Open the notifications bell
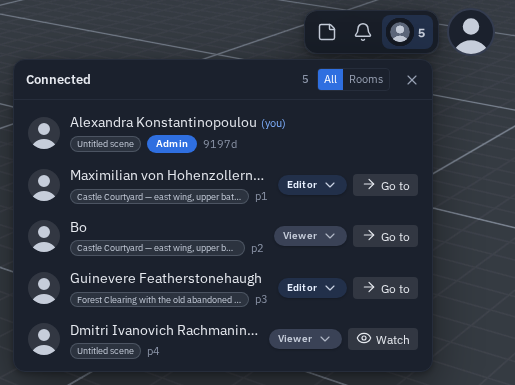Image resolution: width=515 pixels, height=385 pixels. (x=363, y=32)
